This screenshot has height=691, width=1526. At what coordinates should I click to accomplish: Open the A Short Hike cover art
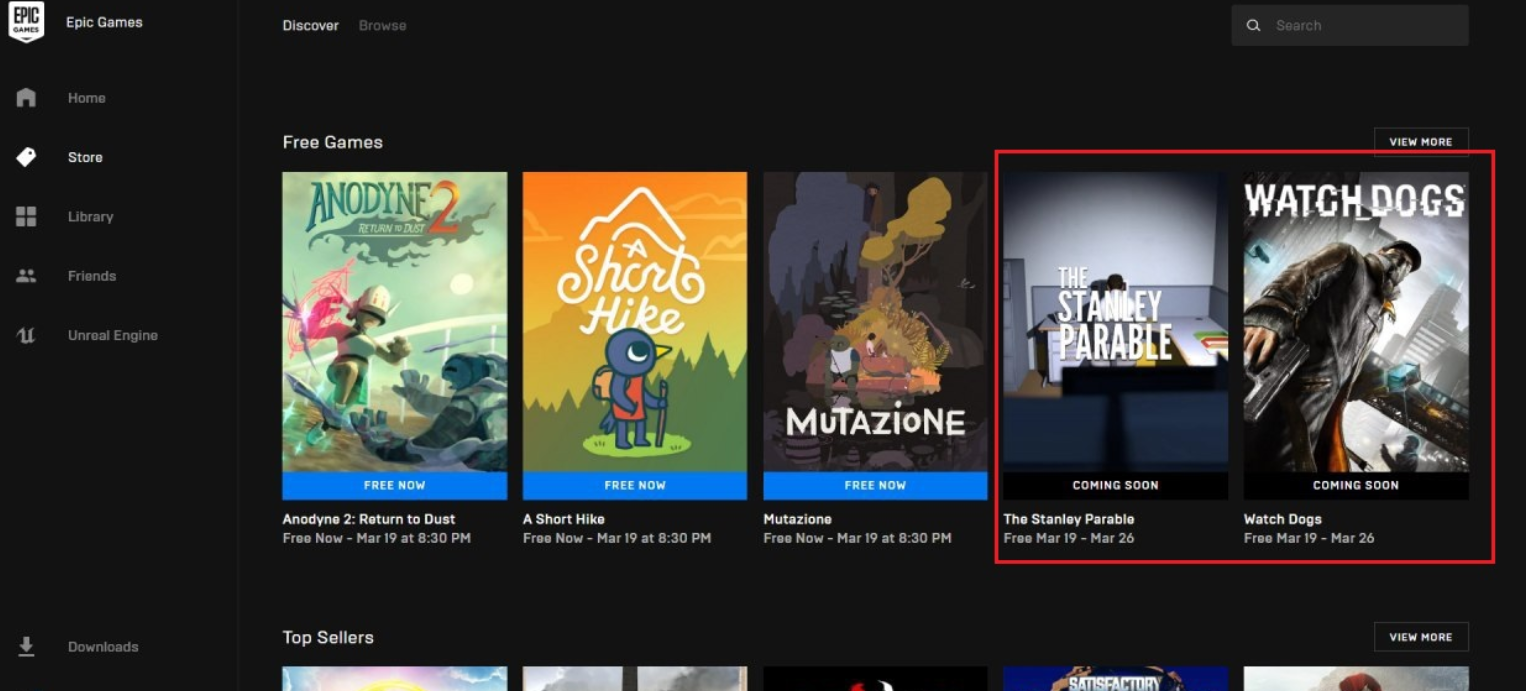click(634, 321)
